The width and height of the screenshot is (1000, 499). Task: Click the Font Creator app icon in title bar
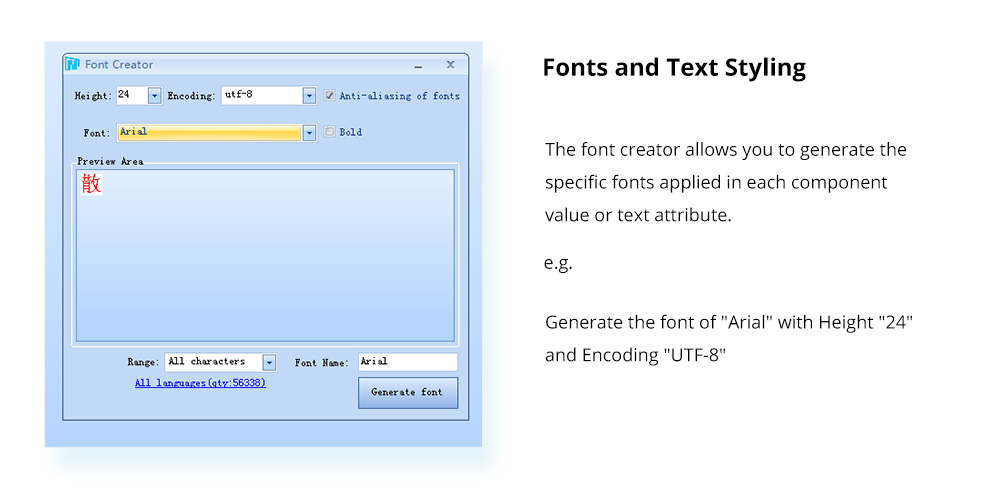click(72, 65)
